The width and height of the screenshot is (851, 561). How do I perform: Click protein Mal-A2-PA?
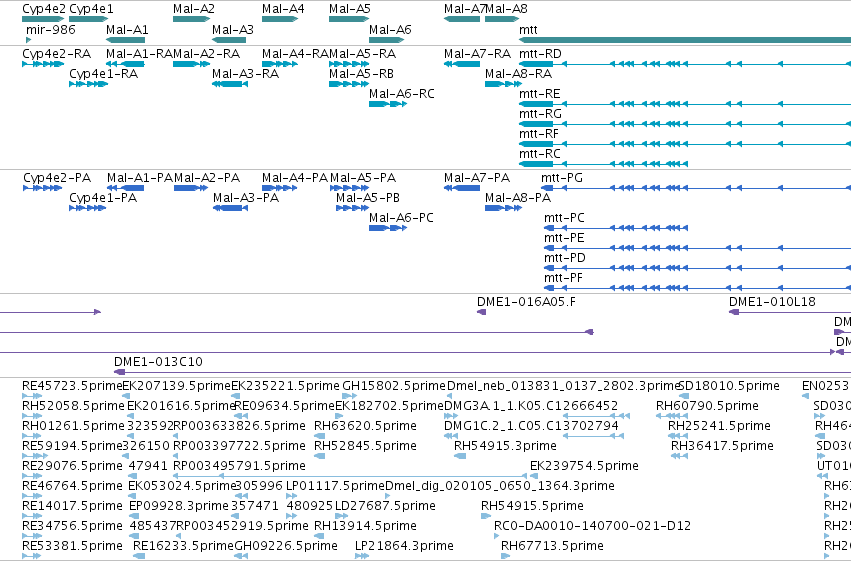(191, 188)
